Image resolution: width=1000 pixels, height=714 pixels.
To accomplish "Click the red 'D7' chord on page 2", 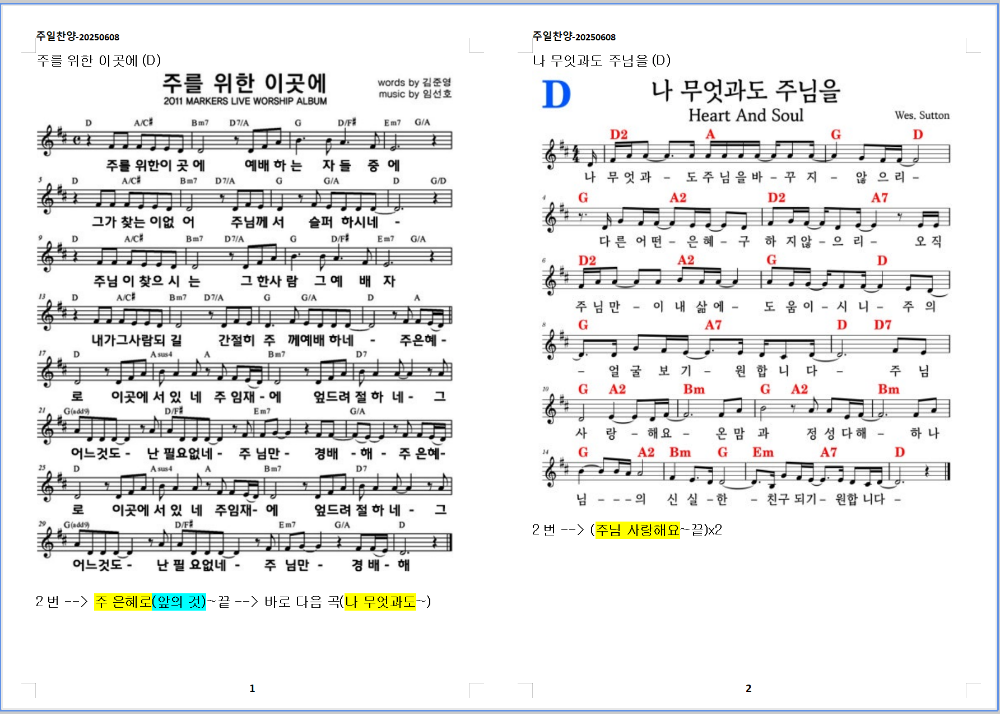I will click(883, 325).
